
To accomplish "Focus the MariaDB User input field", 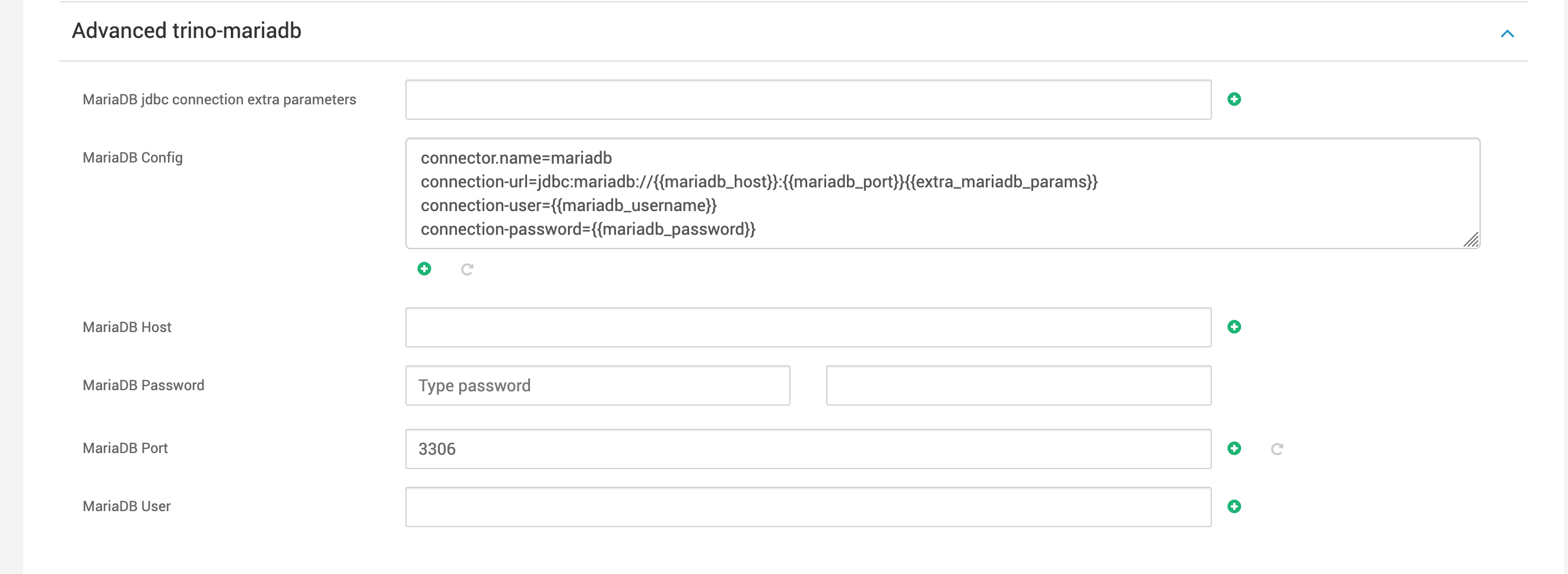I will click(x=808, y=507).
